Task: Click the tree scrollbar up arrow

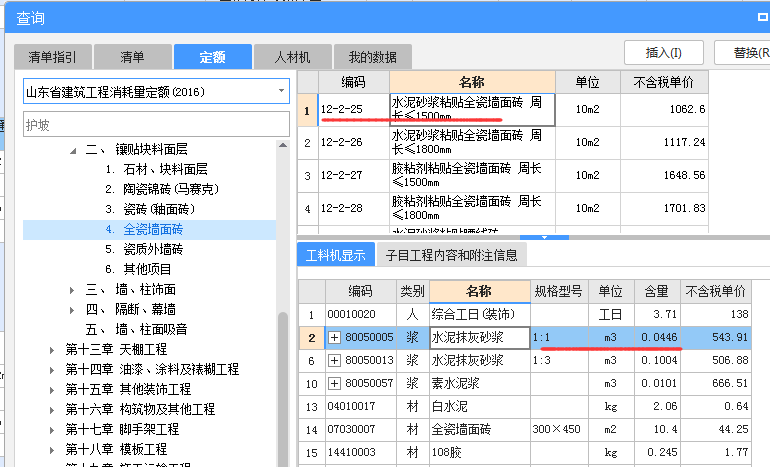Action: 283,145
